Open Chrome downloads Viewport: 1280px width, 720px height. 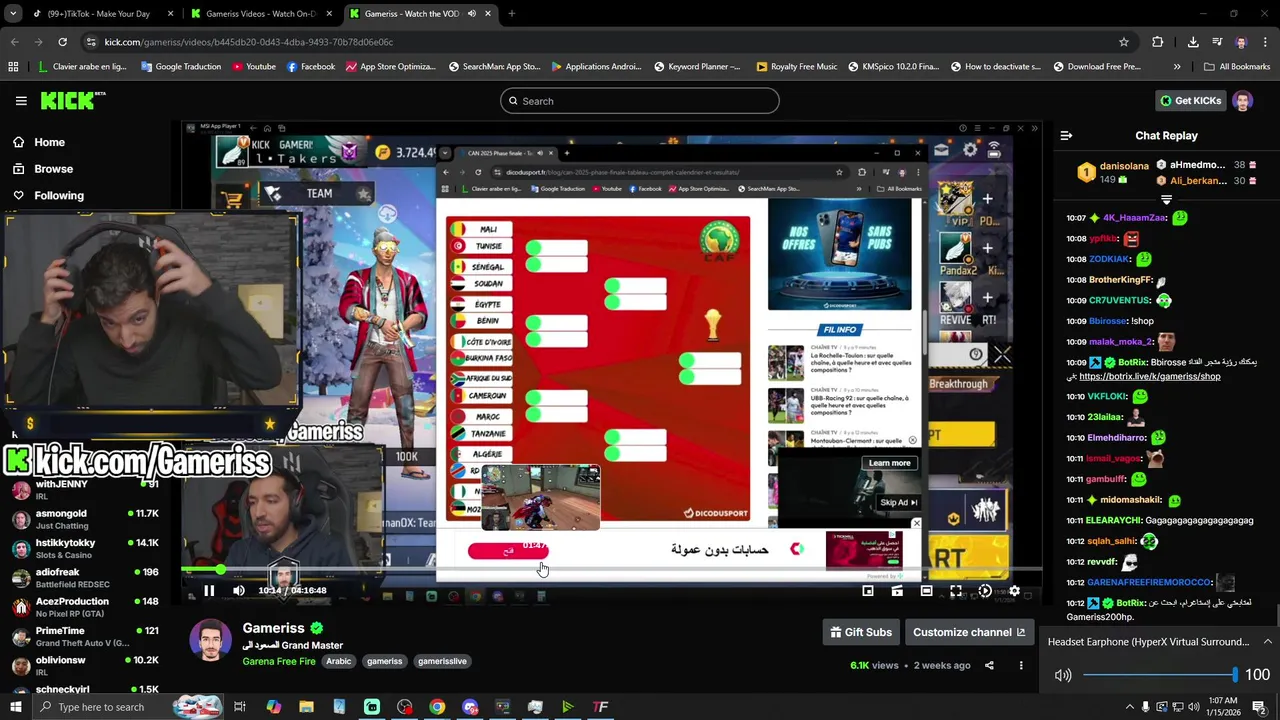coord(1193,42)
